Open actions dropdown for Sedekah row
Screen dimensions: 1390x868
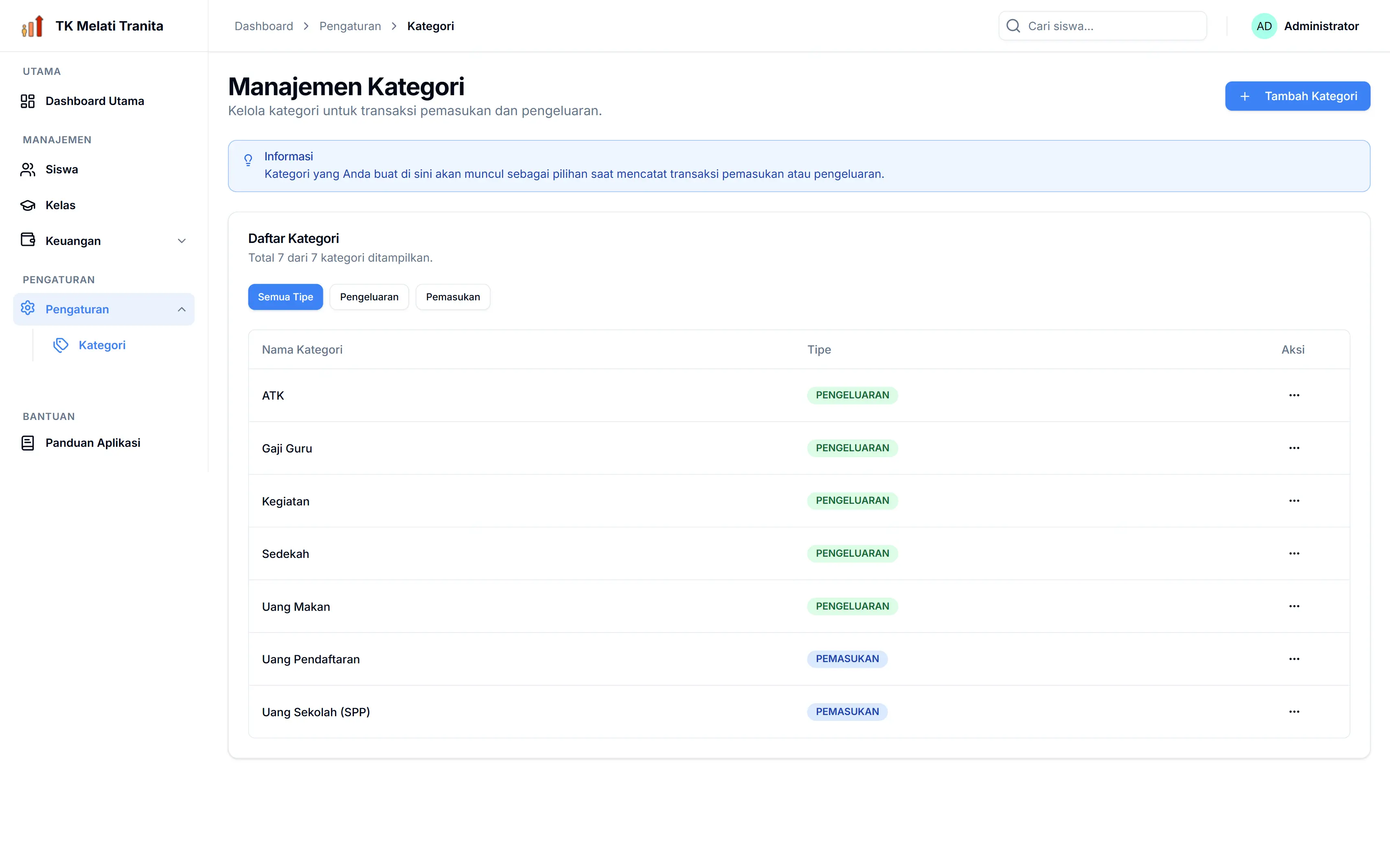click(1294, 553)
